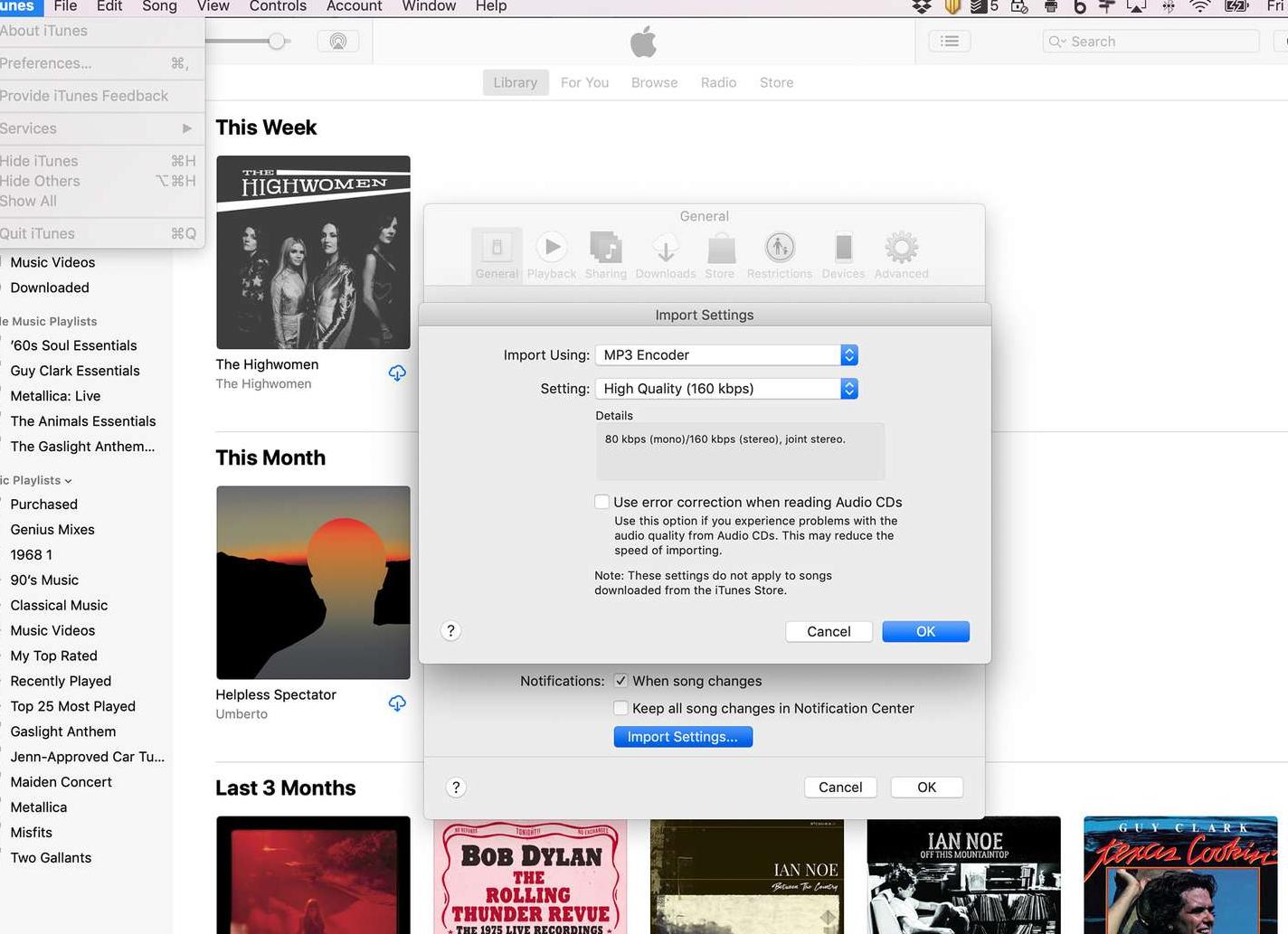Viewport: 1288px width, 934px height.
Task: Cancel the Import Settings dialog
Action: tap(829, 631)
